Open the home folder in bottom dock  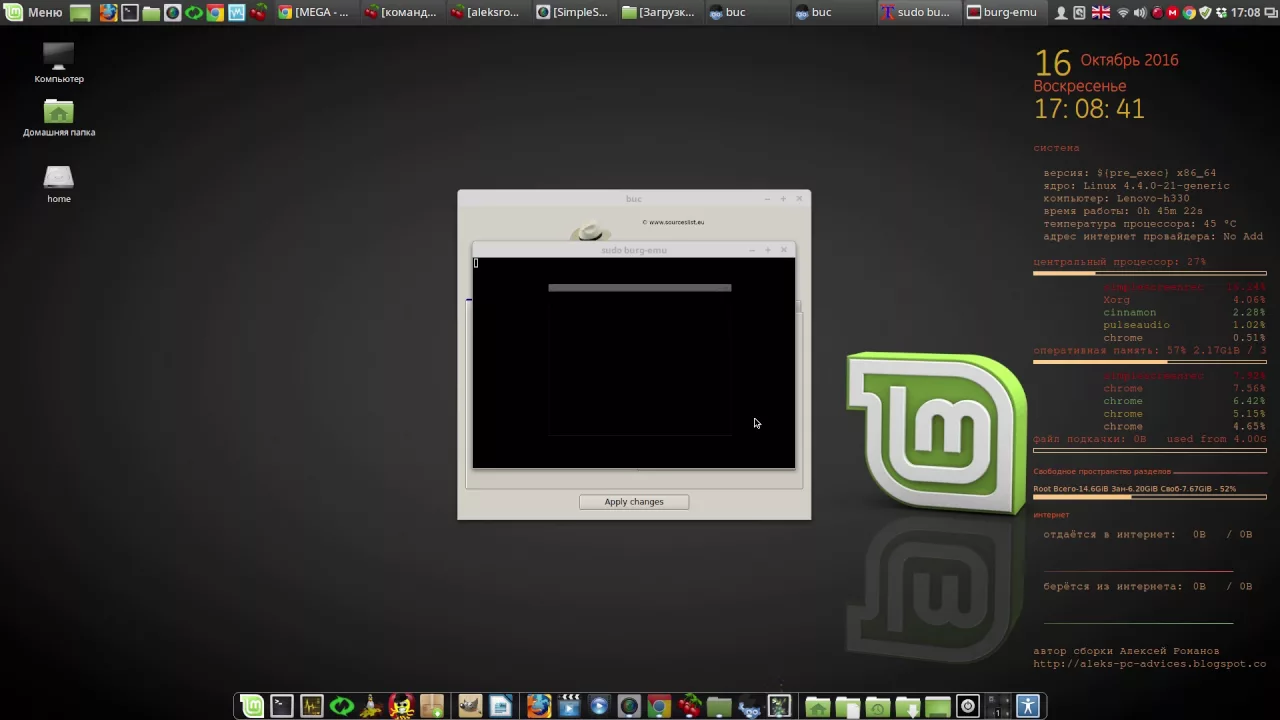818,706
